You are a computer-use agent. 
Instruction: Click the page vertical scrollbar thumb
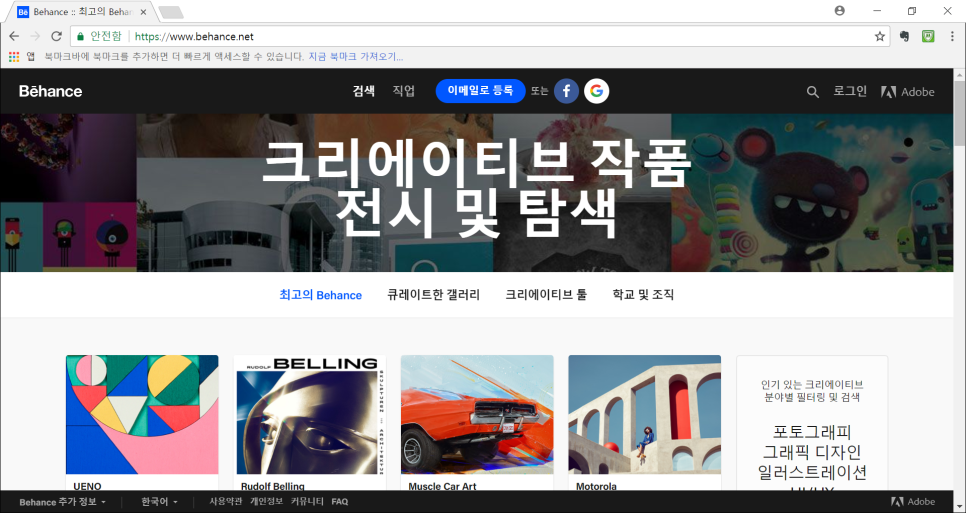[960, 114]
